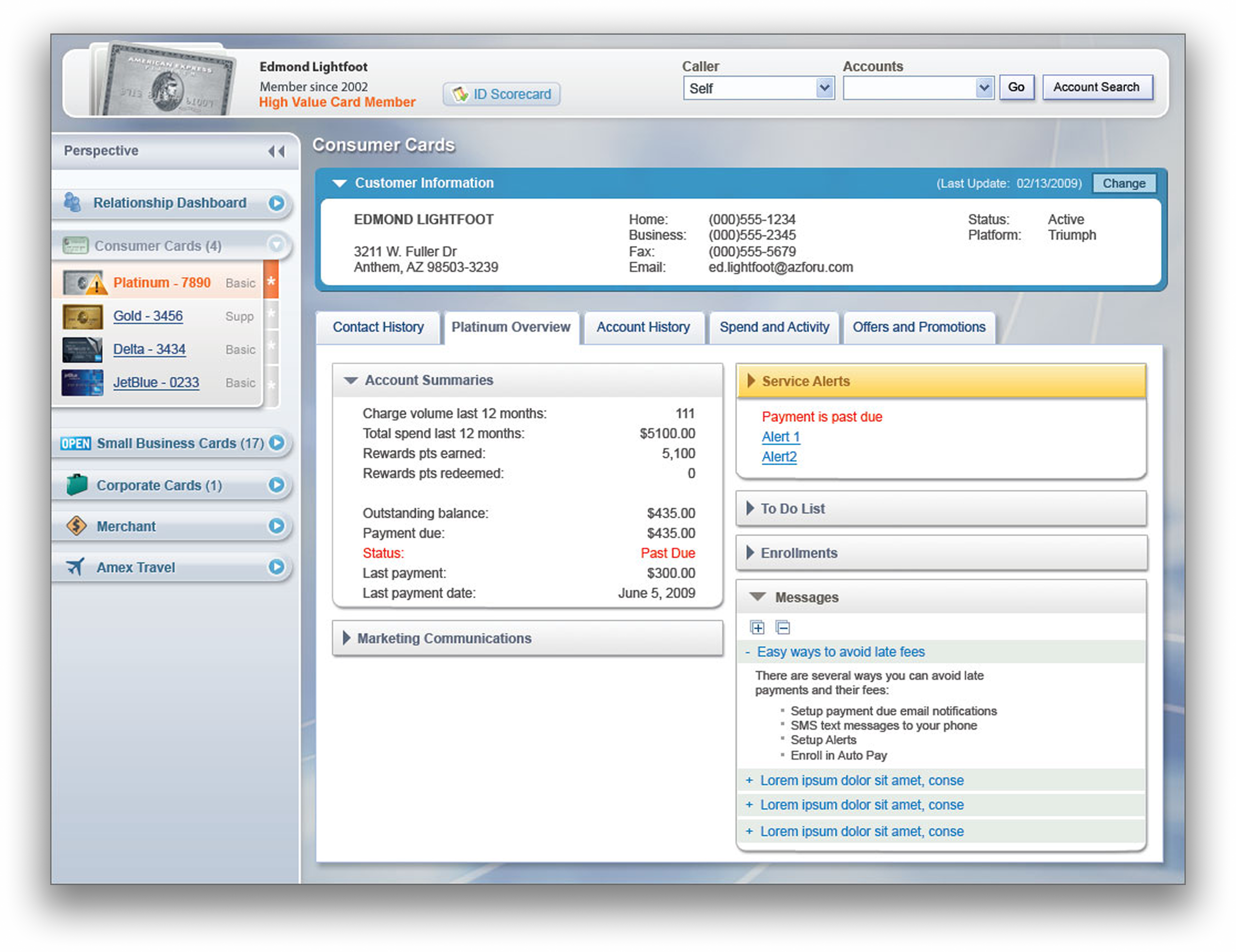The height and width of the screenshot is (952, 1236).
Task: Click the Amex Travel airplane icon
Action: click(x=76, y=566)
